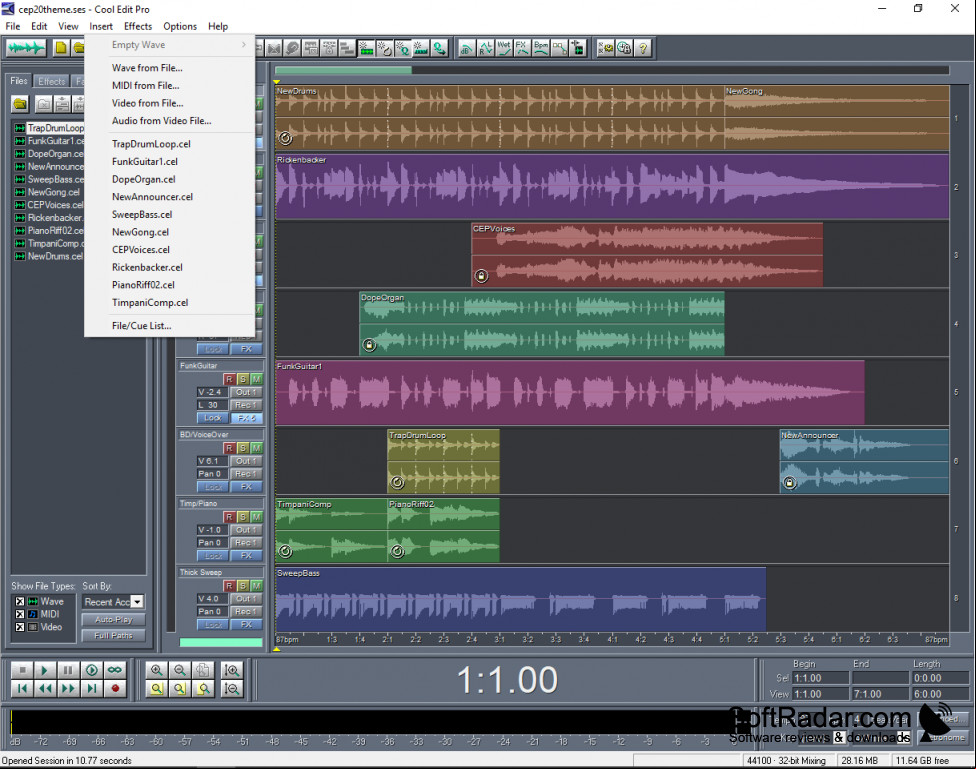Click Lock button on FunkGuitar track
Screen dimensions: 976x769
coord(213,418)
